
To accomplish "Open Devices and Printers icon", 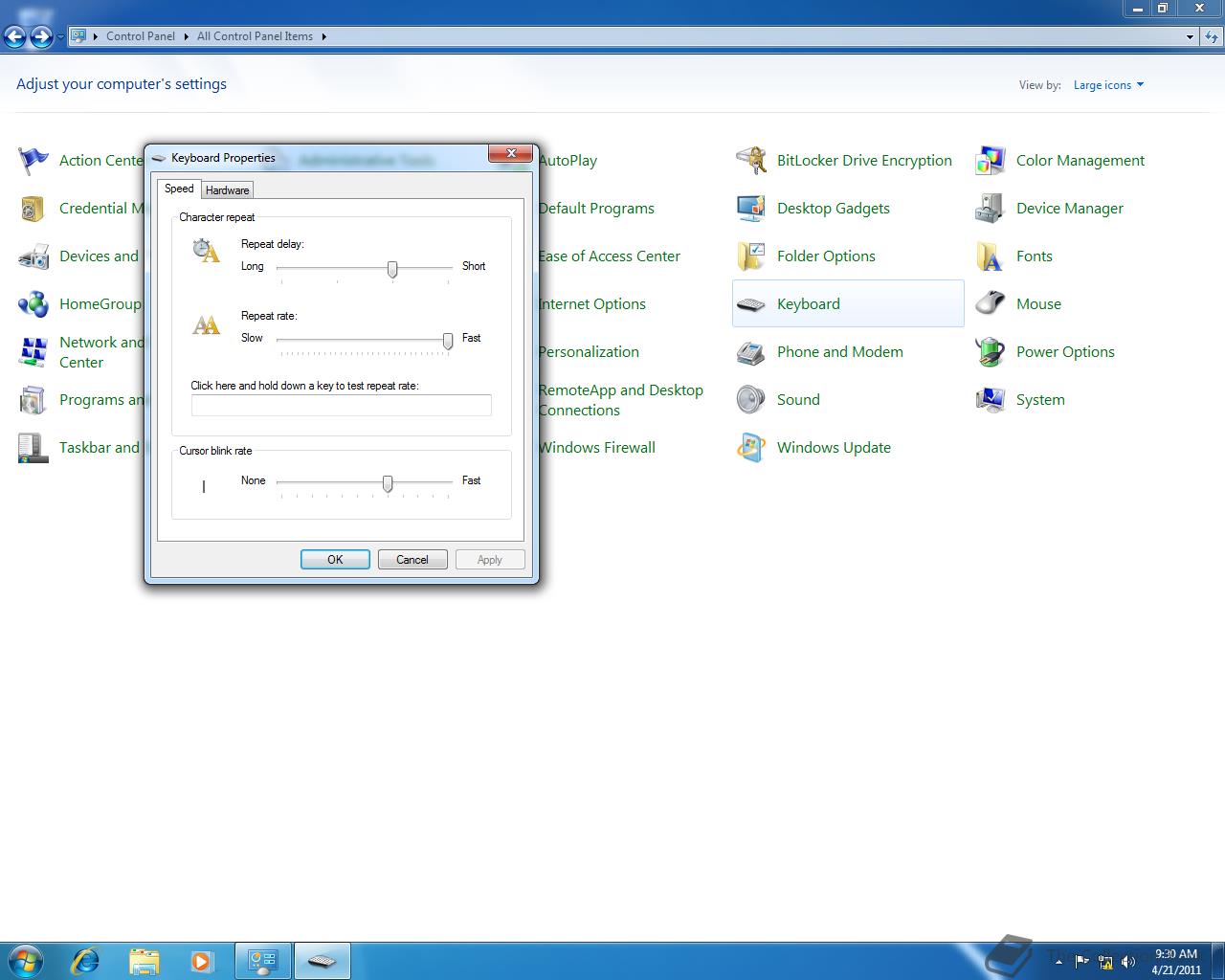I will point(33,256).
